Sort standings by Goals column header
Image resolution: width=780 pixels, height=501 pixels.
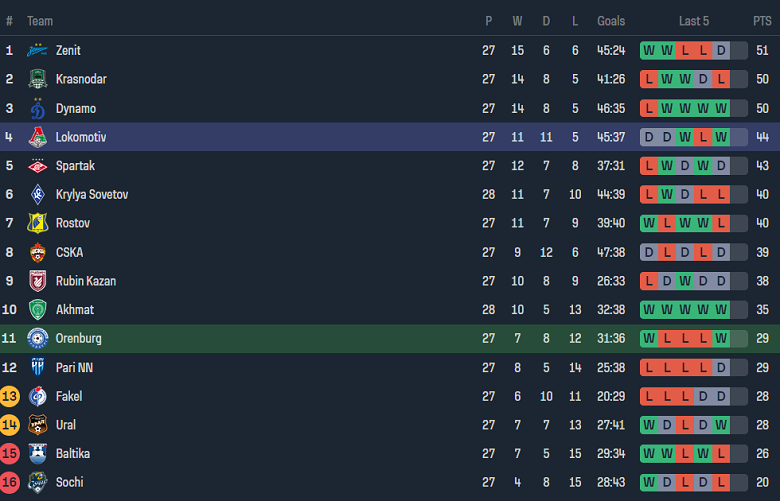(611, 21)
